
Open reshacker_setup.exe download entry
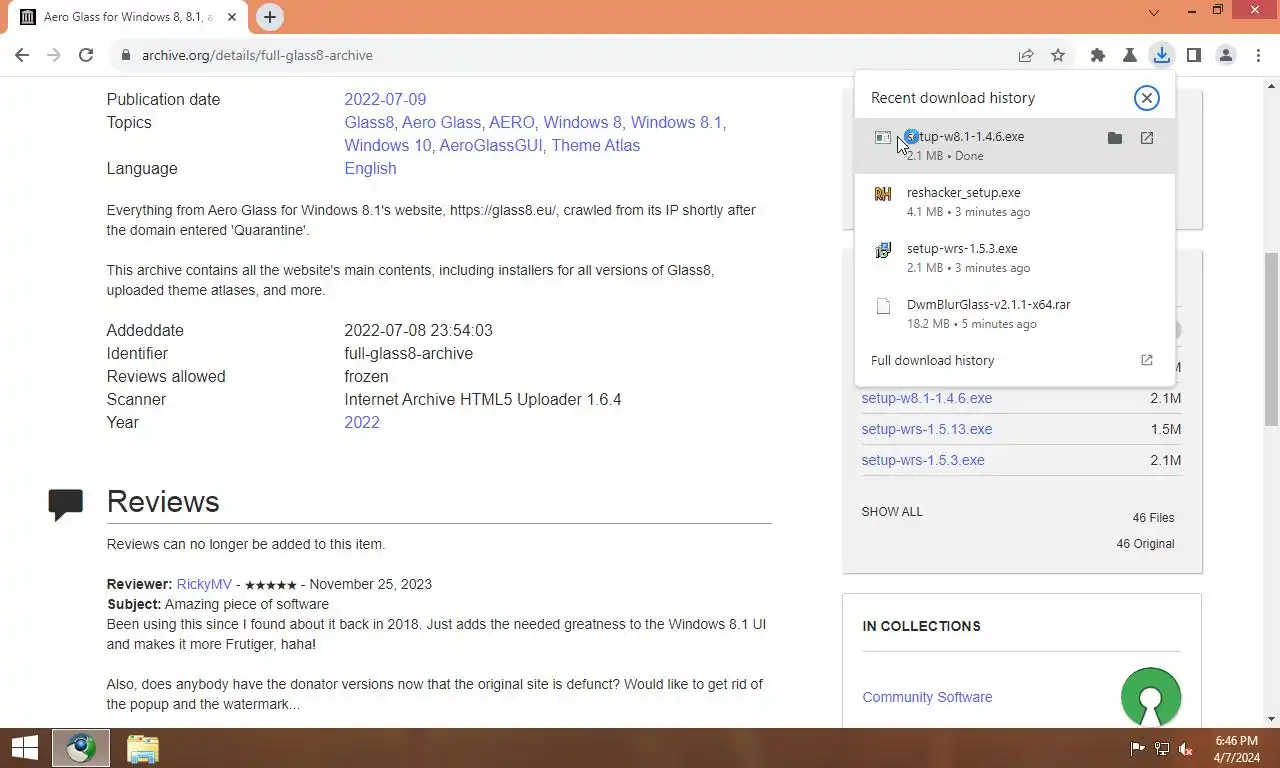pyautogui.click(x=1015, y=201)
